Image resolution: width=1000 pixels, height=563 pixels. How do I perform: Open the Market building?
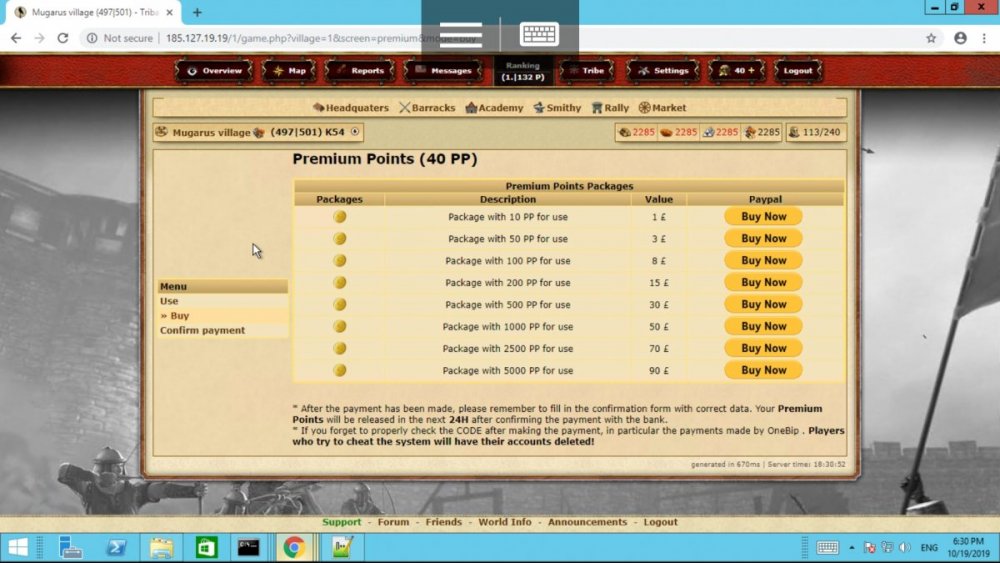pos(663,108)
